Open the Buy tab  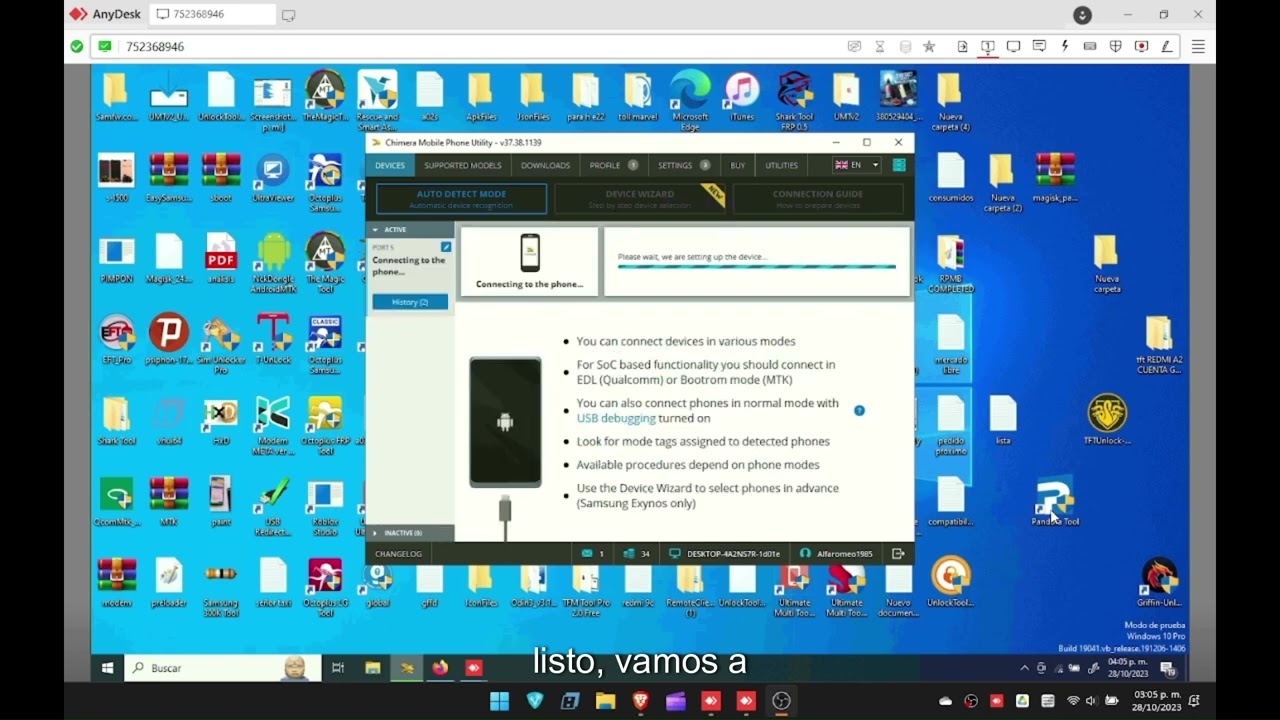[738, 165]
